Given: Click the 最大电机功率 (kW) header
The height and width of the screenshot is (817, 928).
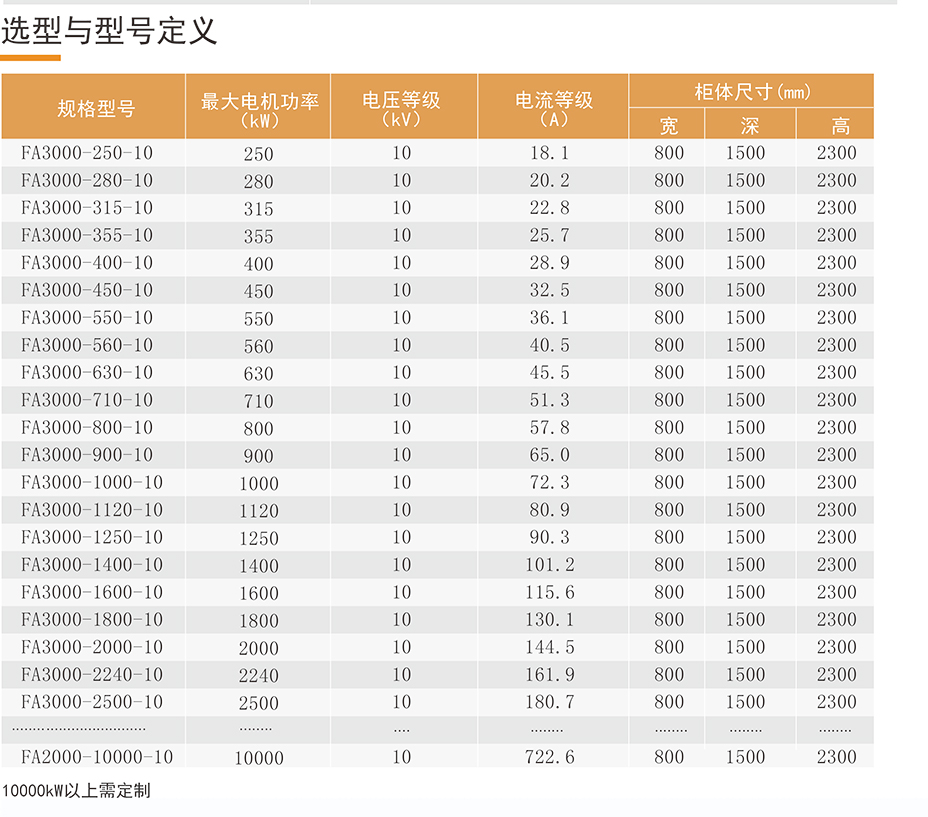Looking at the screenshot, I should (259, 108).
